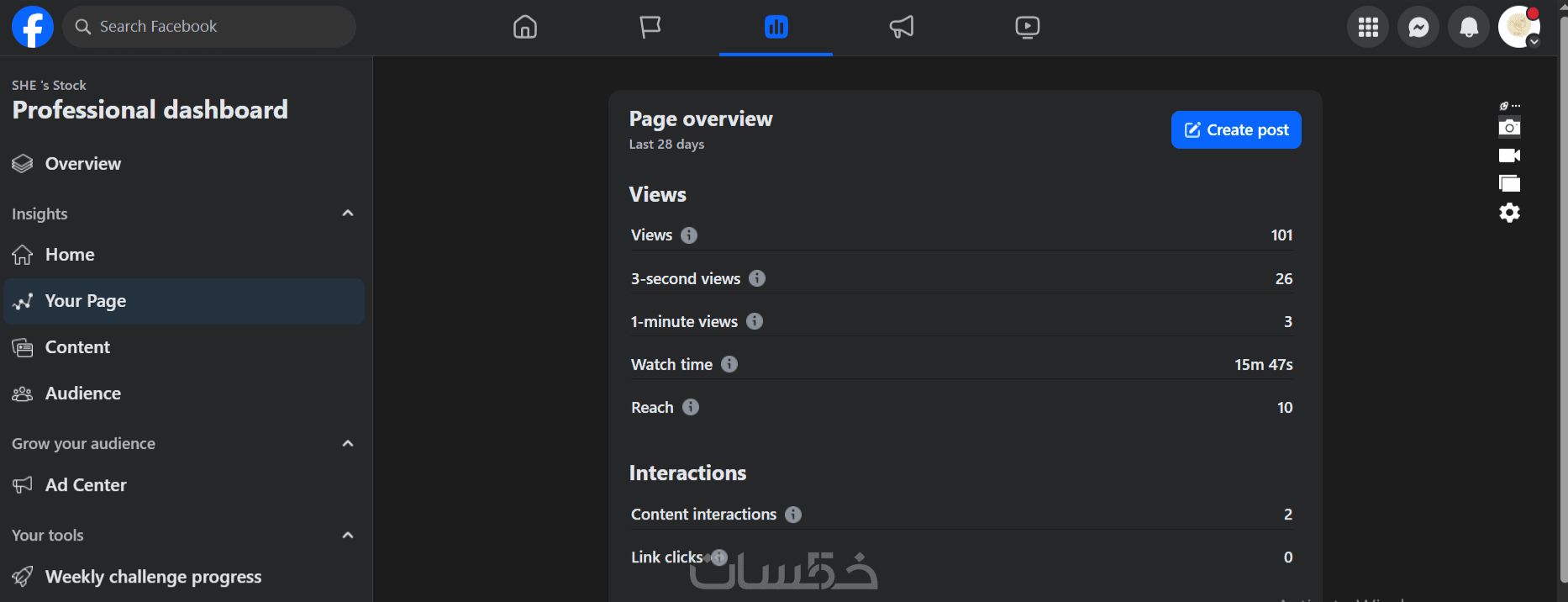1568x602 pixels.
Task: Click the video record icon
Action: click(1510, 156)
